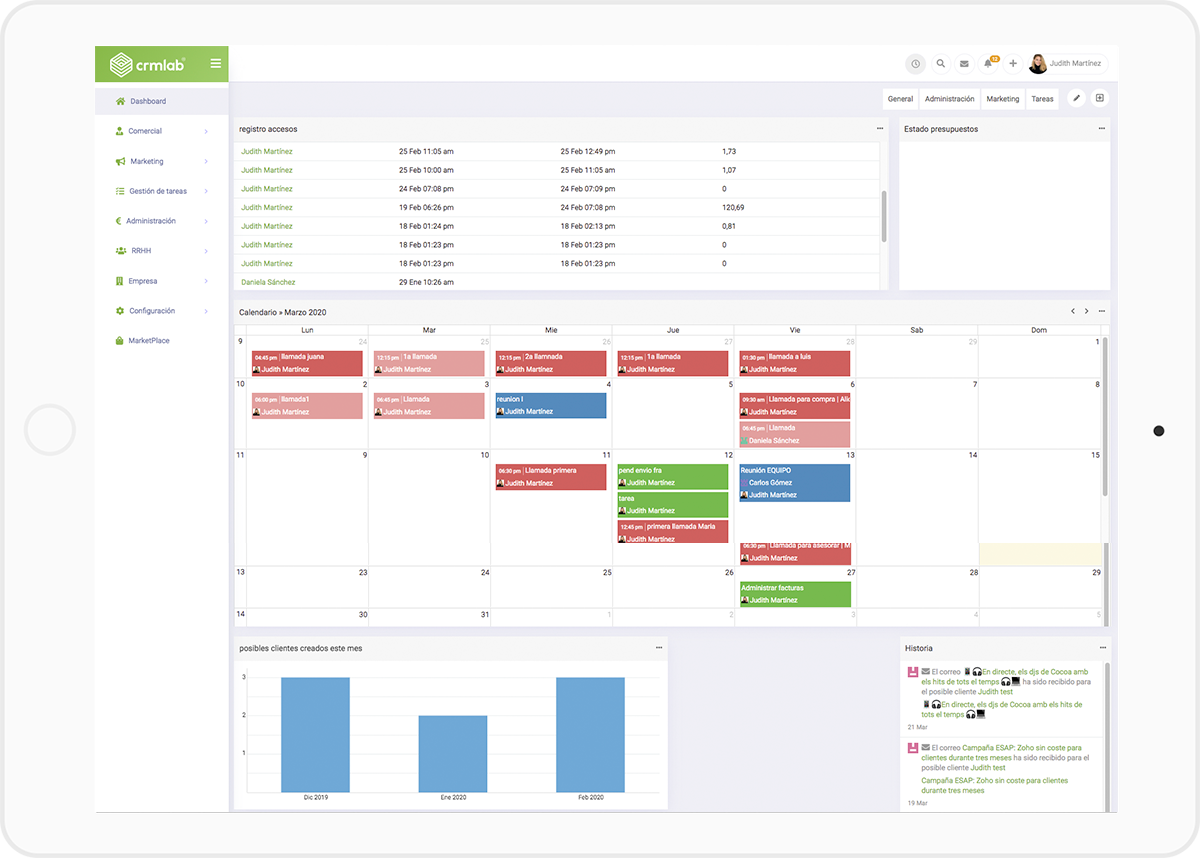Click the Comercial person icon in sidebar

point(119,131)
